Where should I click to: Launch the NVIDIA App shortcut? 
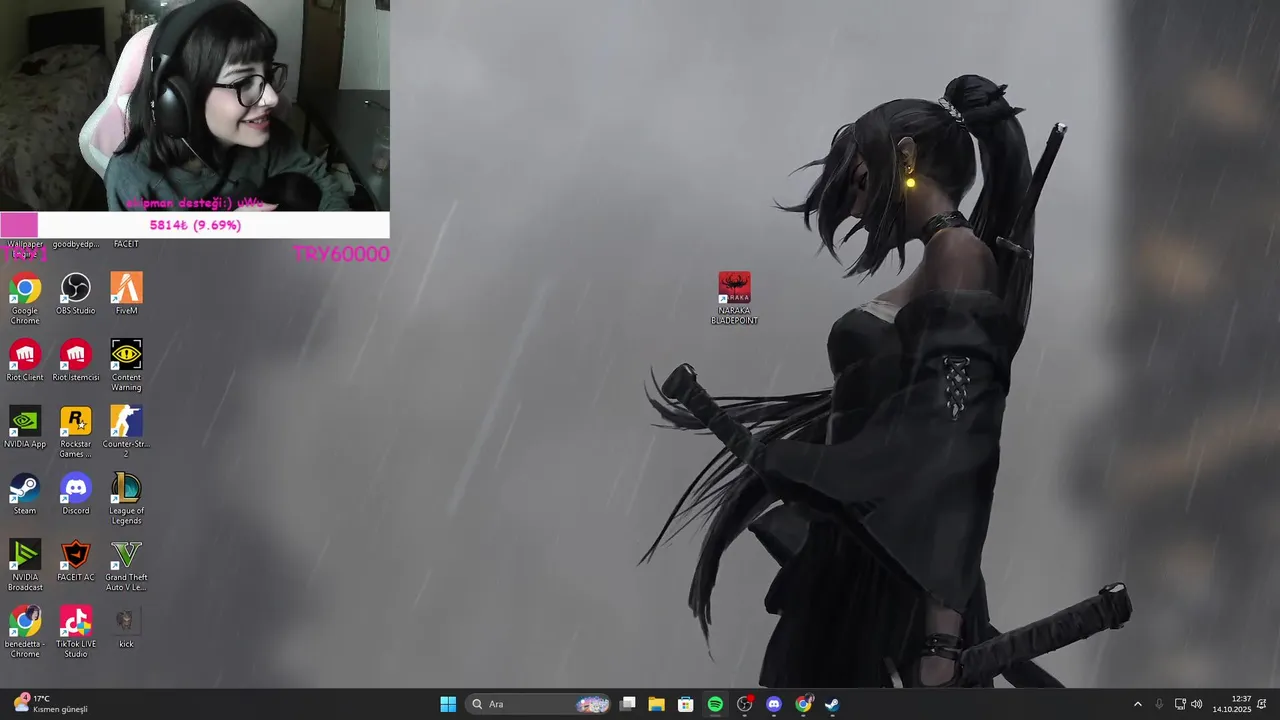tap(25, 427)
